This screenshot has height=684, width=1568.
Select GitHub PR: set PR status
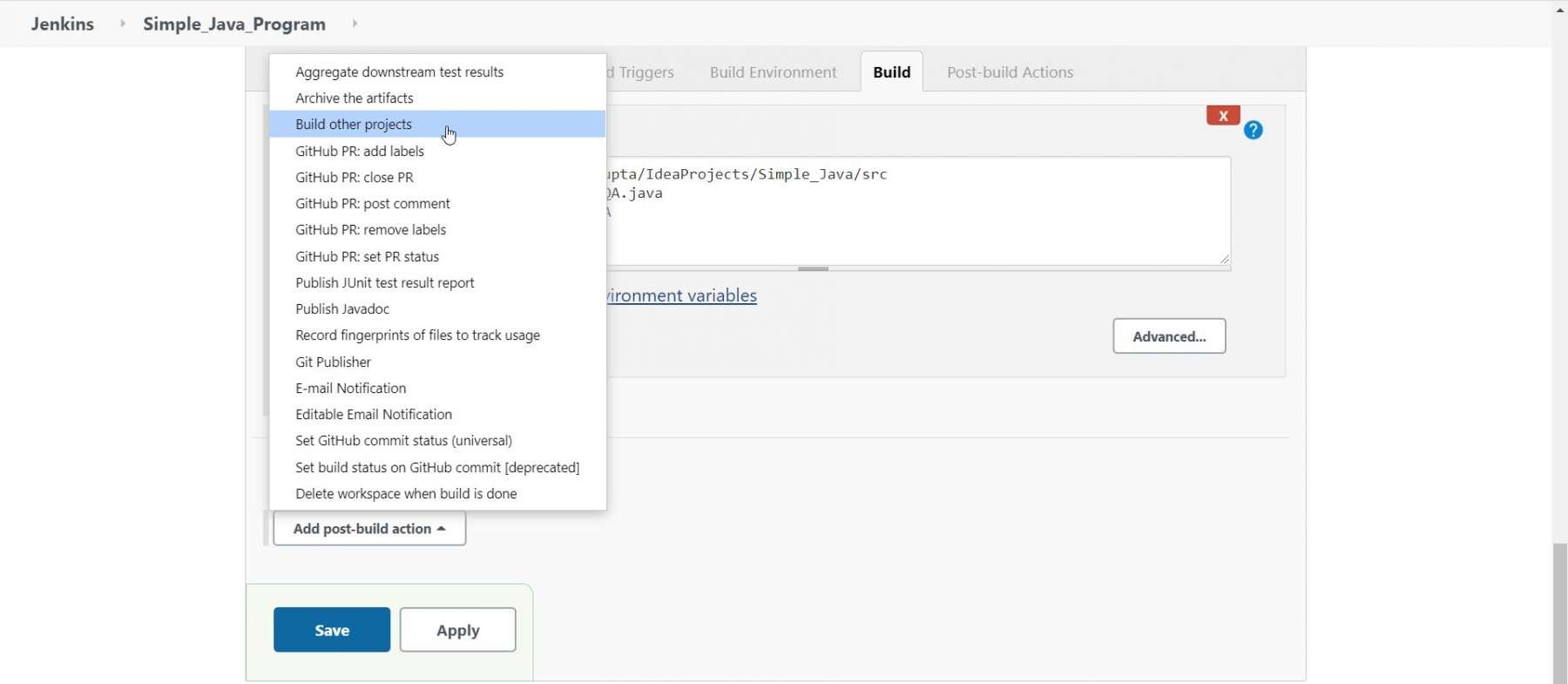tap(437, 256)
